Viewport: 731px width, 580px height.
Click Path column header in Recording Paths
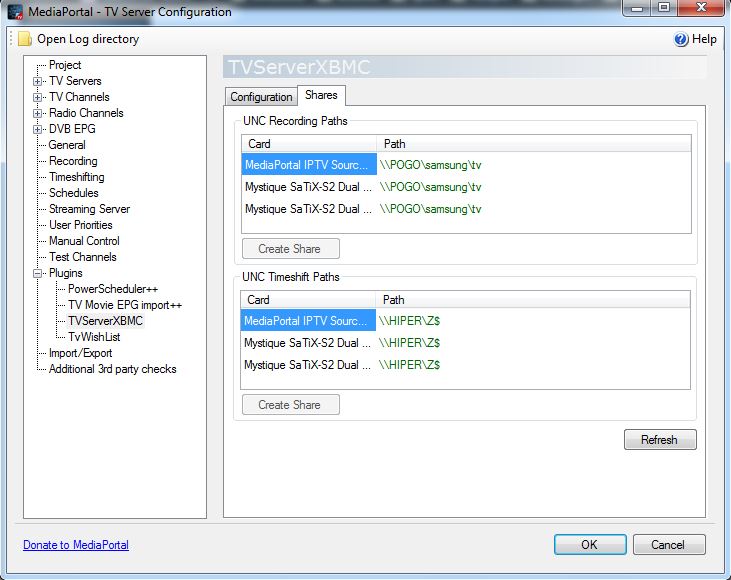pos(533,144)
